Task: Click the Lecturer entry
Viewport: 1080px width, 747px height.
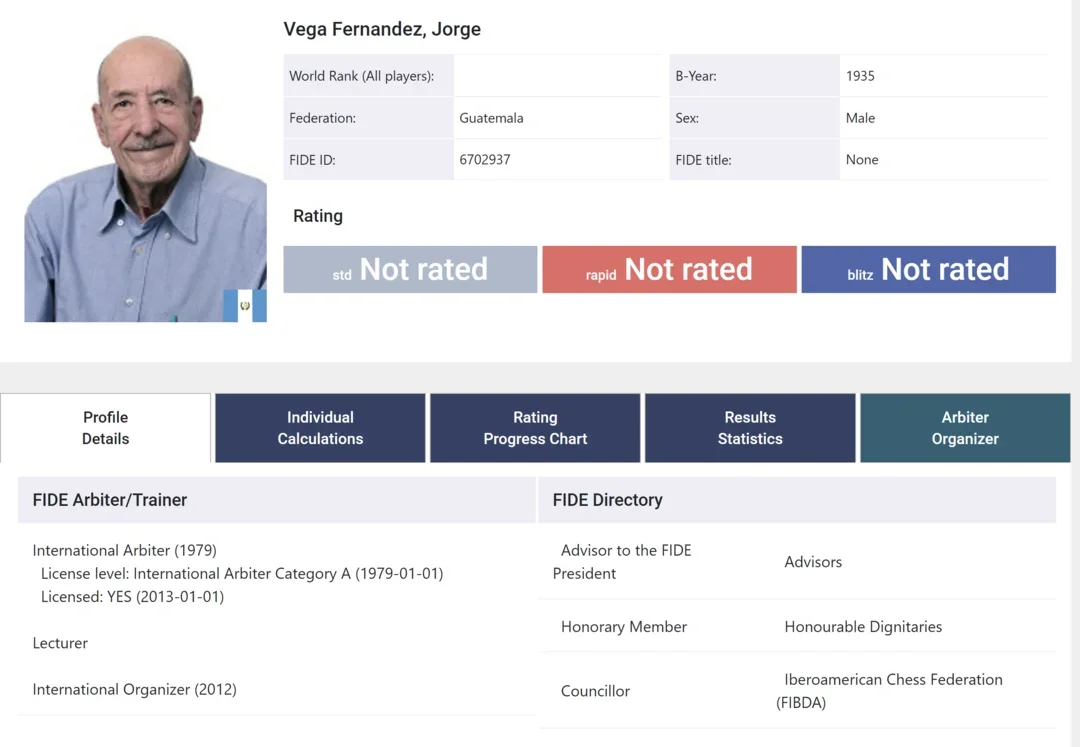Action: pyautogui.click(x=60, y=643)
